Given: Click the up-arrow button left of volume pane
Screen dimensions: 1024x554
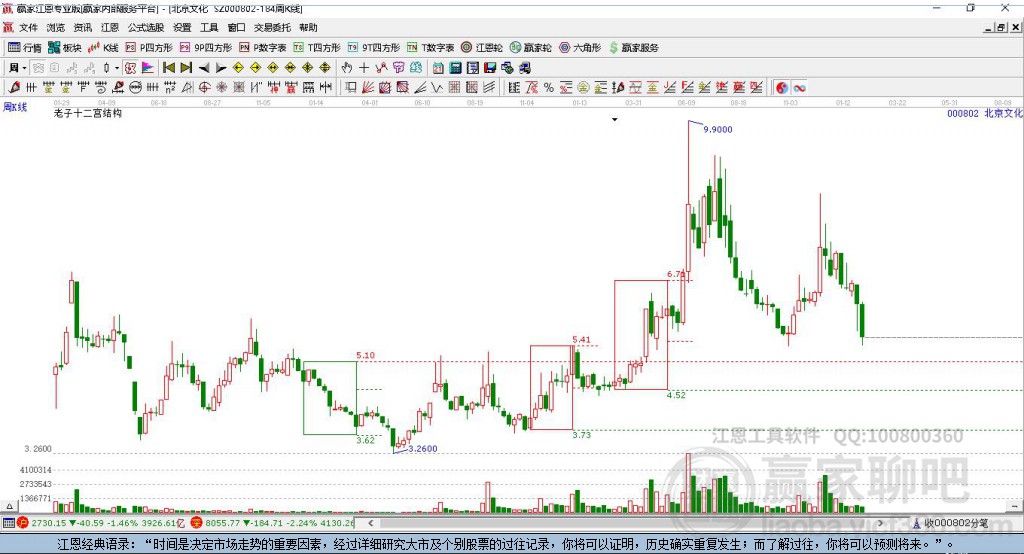Looking at the screenshot, I should coord(9,506).
